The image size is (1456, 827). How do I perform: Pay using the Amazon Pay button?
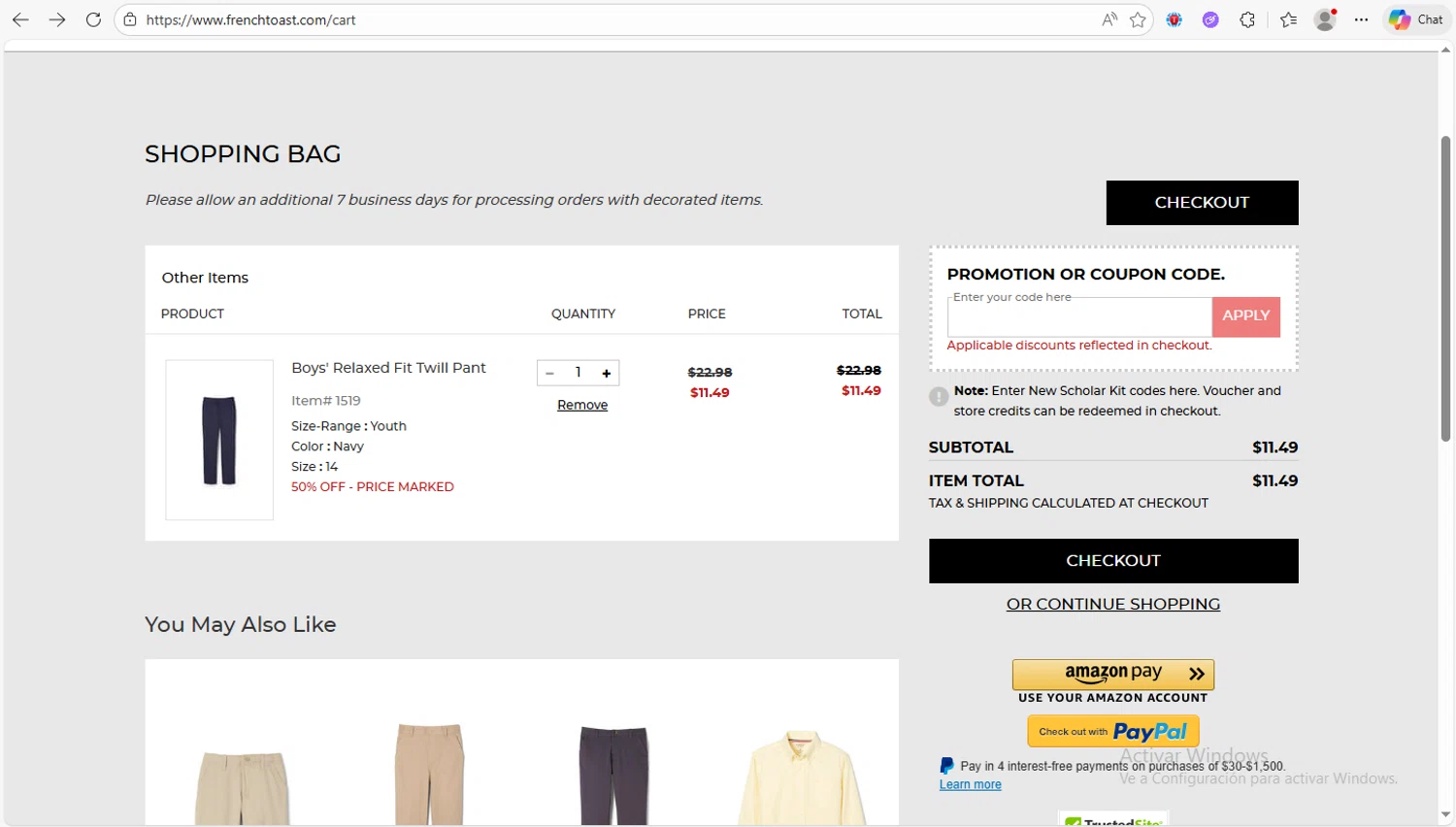coord(1112,674)
